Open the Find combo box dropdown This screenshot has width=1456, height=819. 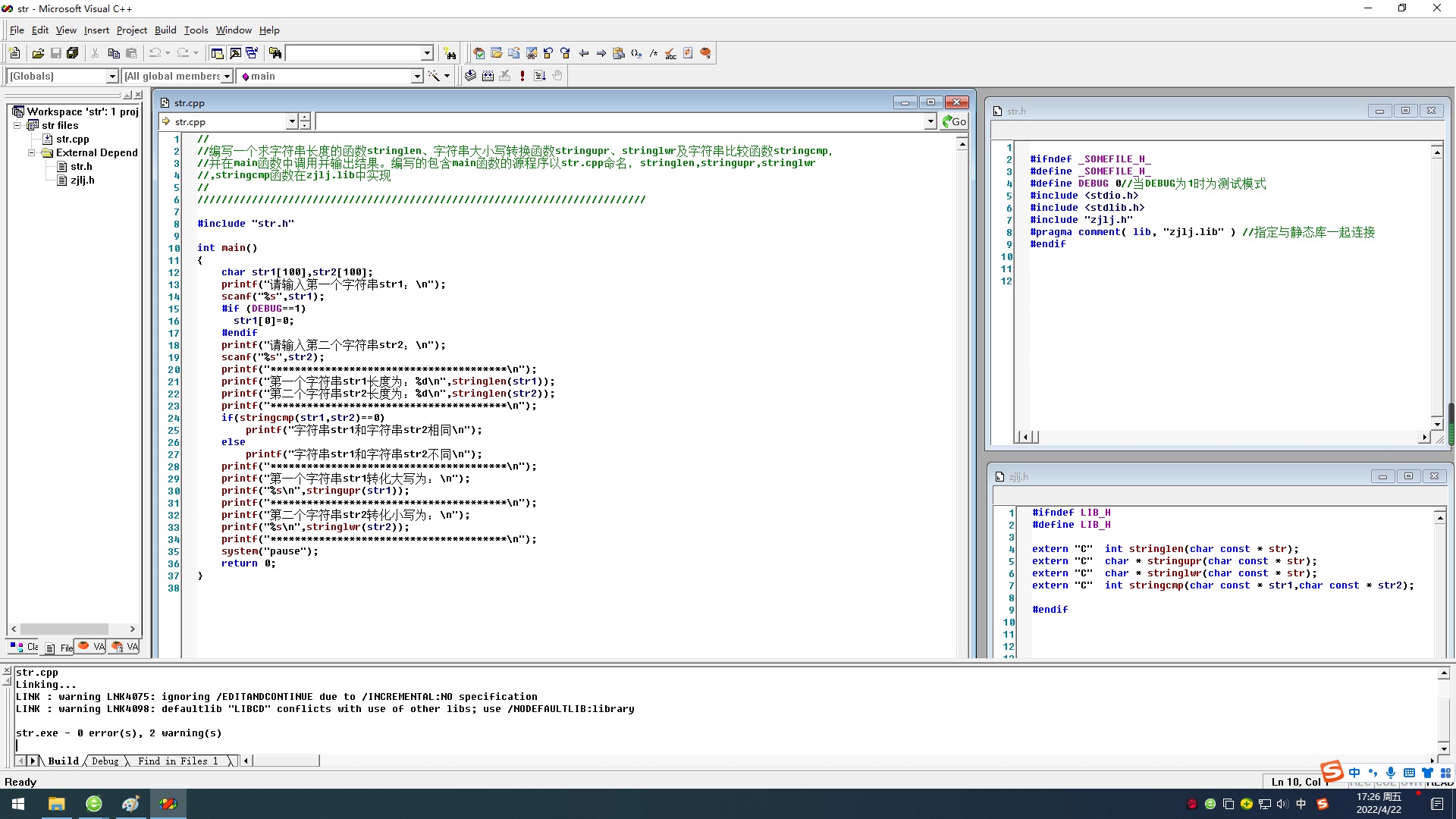tap(427, 53)
